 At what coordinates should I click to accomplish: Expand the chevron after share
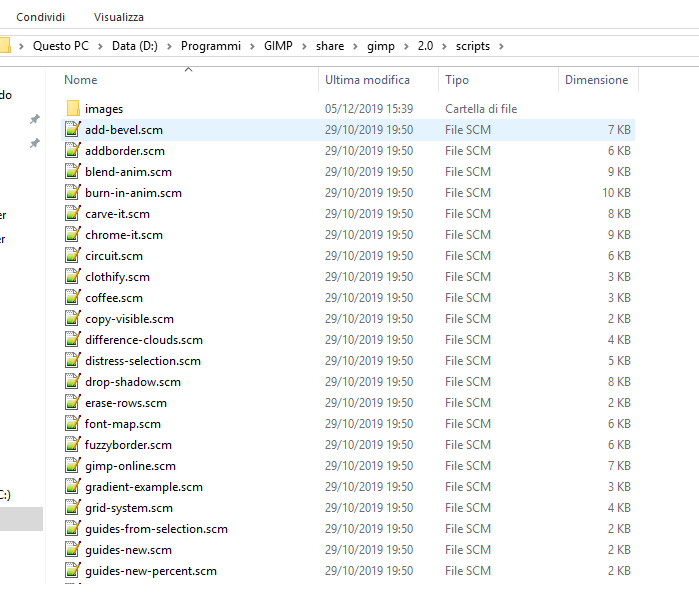pyautogui.click(x=355, y=46)
